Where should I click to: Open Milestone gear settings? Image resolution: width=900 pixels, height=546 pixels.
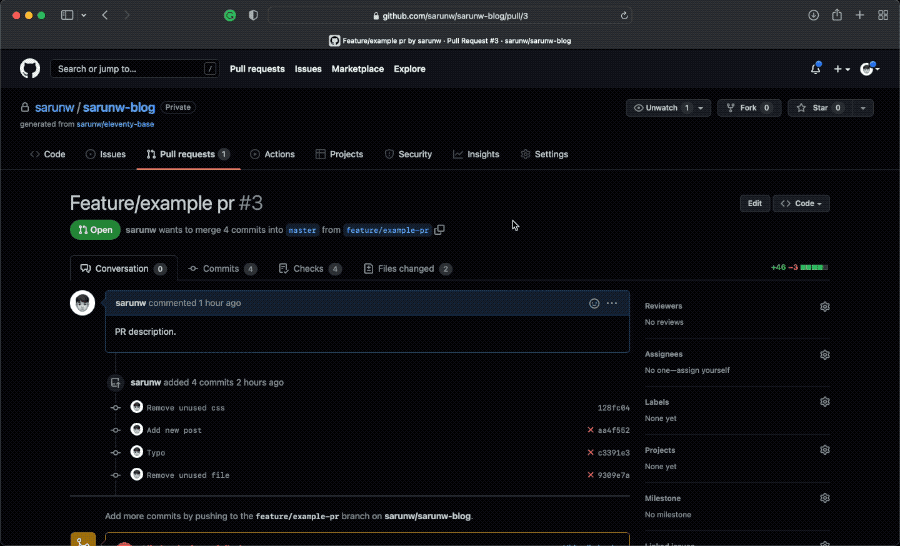[825, 498]
